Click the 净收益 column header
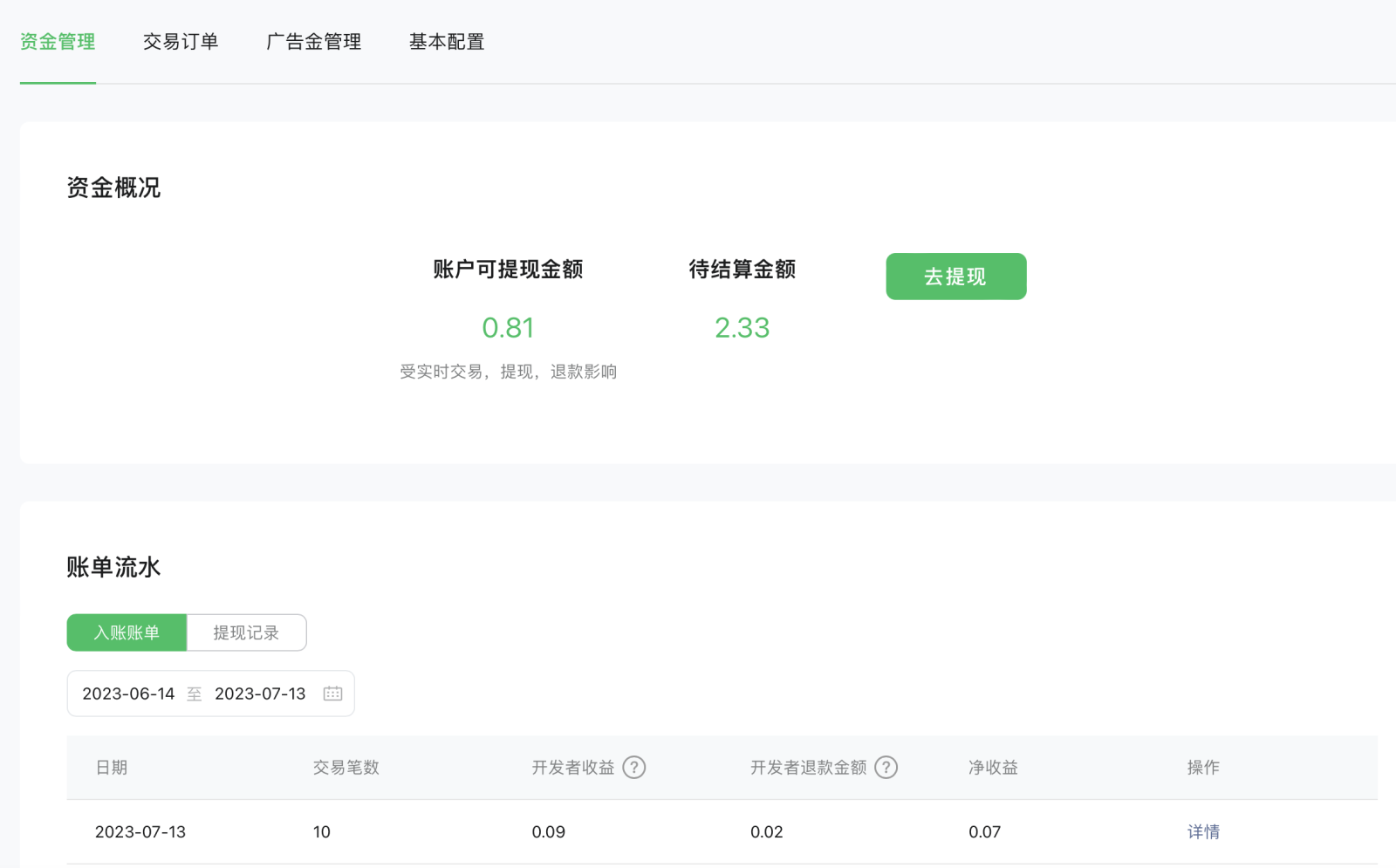Screen dimensions: 1396x868 pyautogui.click(x=993, y=768)
